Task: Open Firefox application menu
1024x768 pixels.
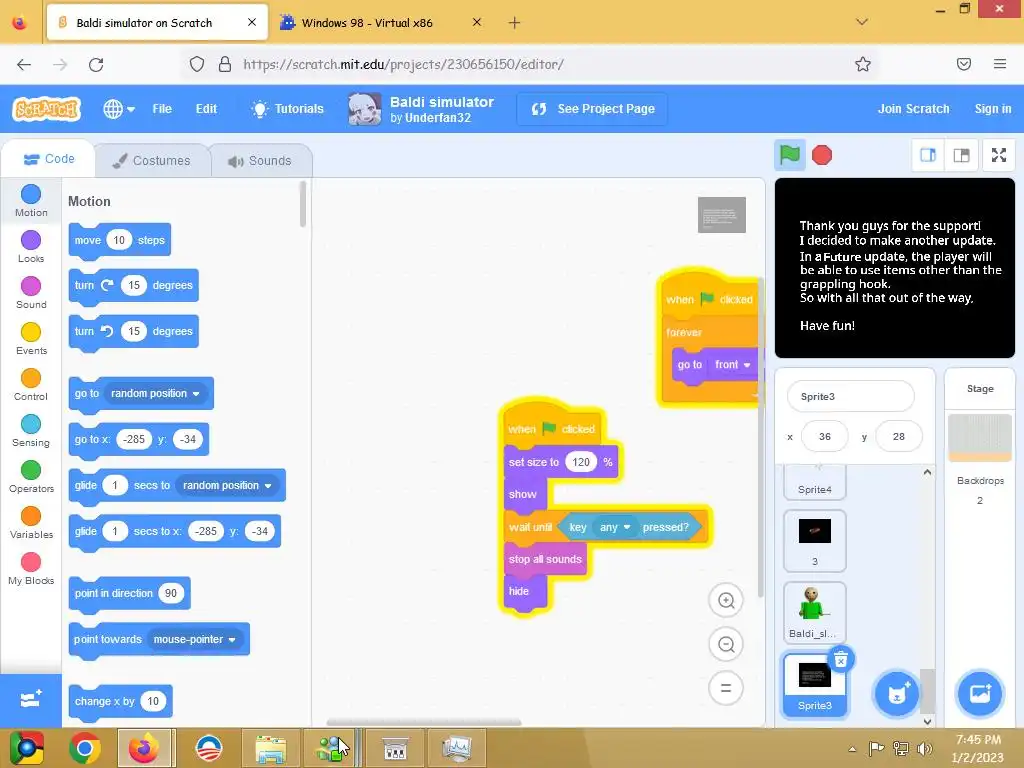Action: (999, 64)
